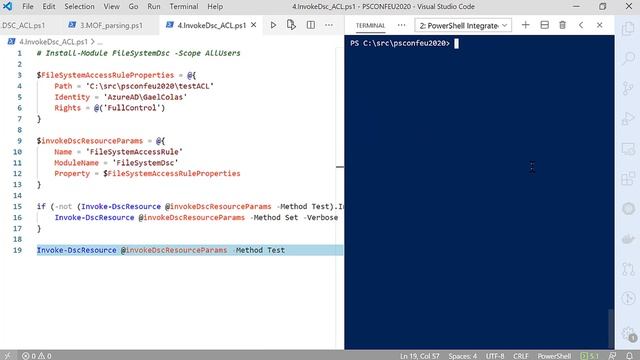Click 'ModuleName' key on line 11
The width and height of the screenshot is (640, 360).
[x=76, y=163]
